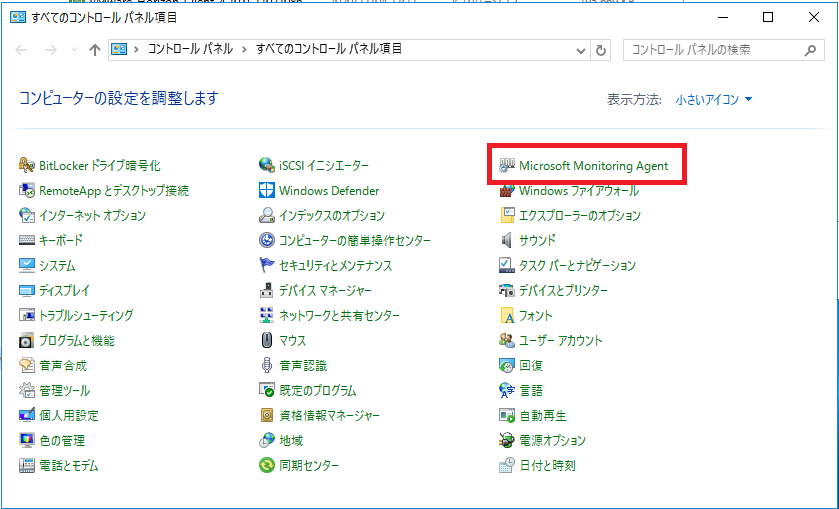
Task: Open the トラブルシューティング icon
Action: (26, 315)
